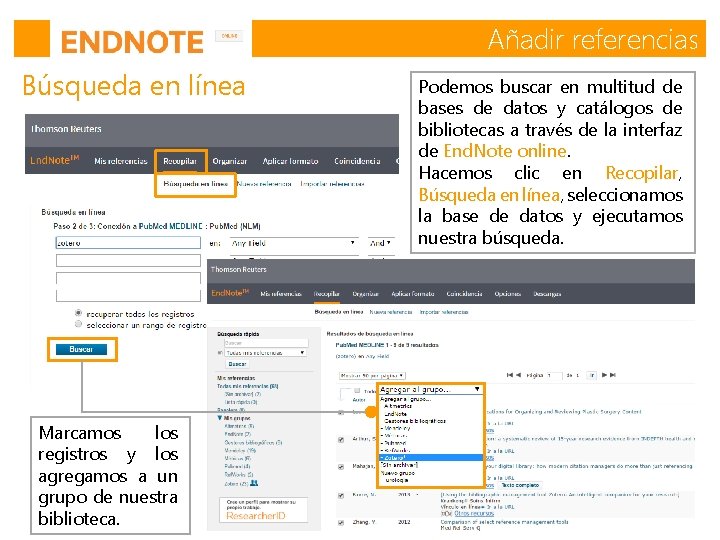Click blue Buscar button in search form

pyautogui.click(x=81, y=349)
